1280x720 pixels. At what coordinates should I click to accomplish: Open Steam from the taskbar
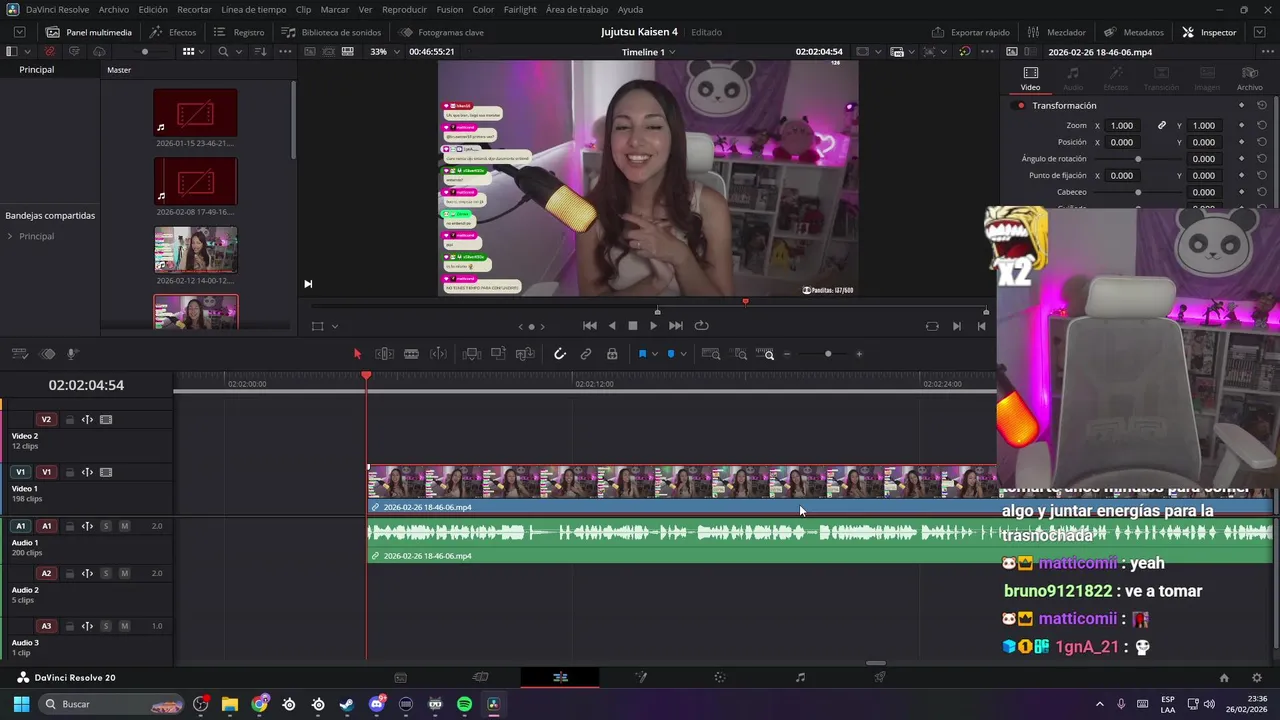tap(346, 704)
